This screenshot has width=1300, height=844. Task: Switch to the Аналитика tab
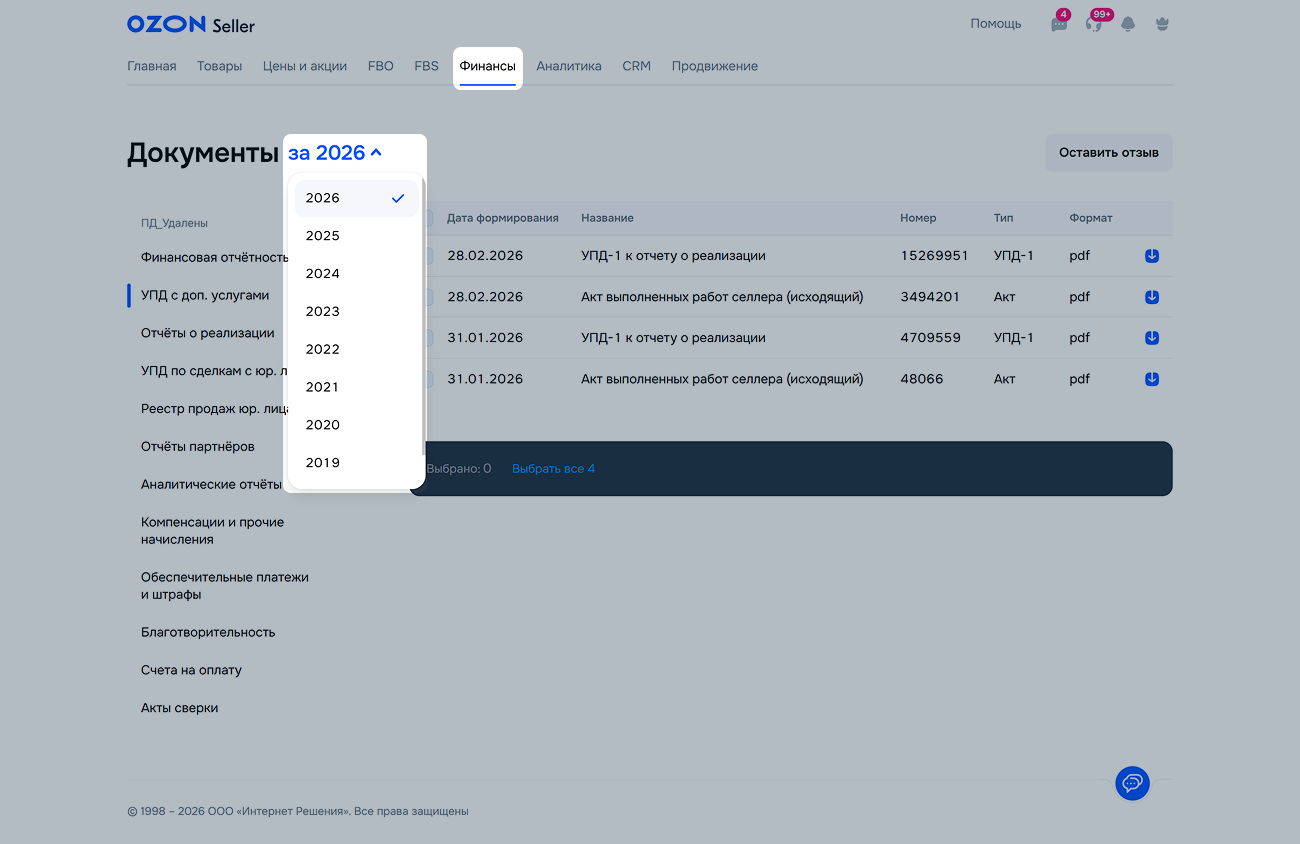click(568, 66)
